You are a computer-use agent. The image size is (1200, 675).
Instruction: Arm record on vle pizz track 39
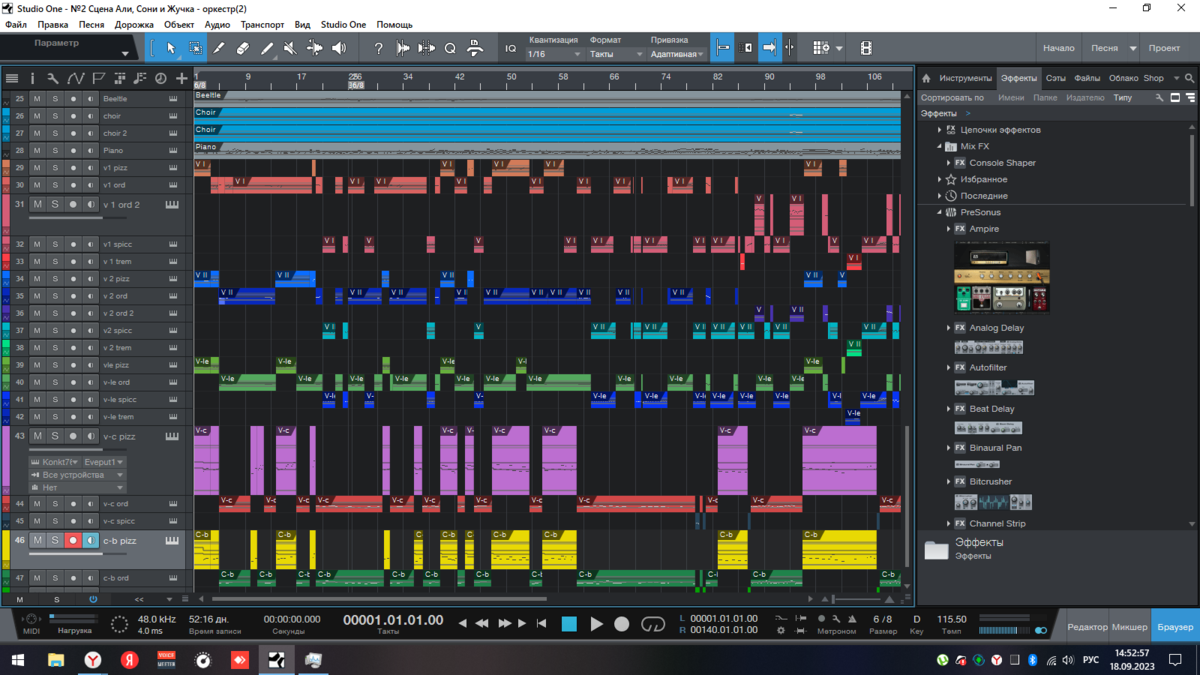point(73,365)
